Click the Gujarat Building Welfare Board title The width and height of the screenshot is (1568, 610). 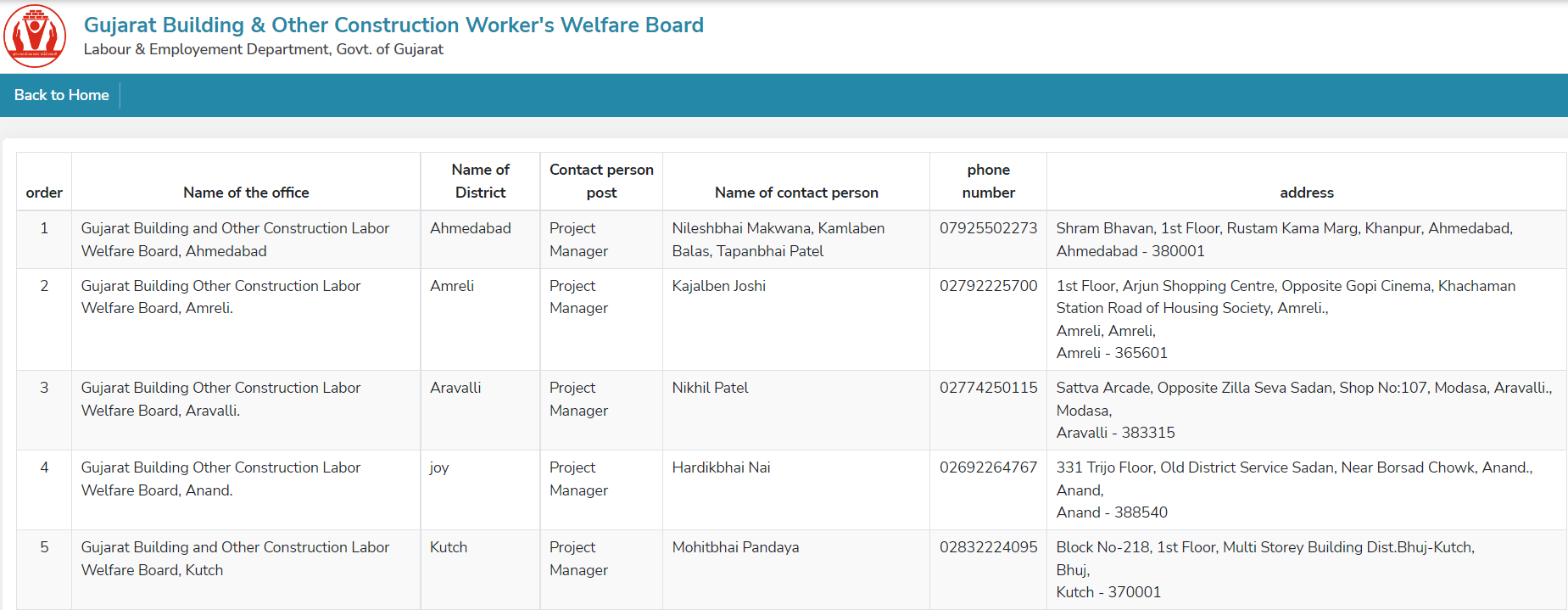pyautogui.click(x=393, y=25)
